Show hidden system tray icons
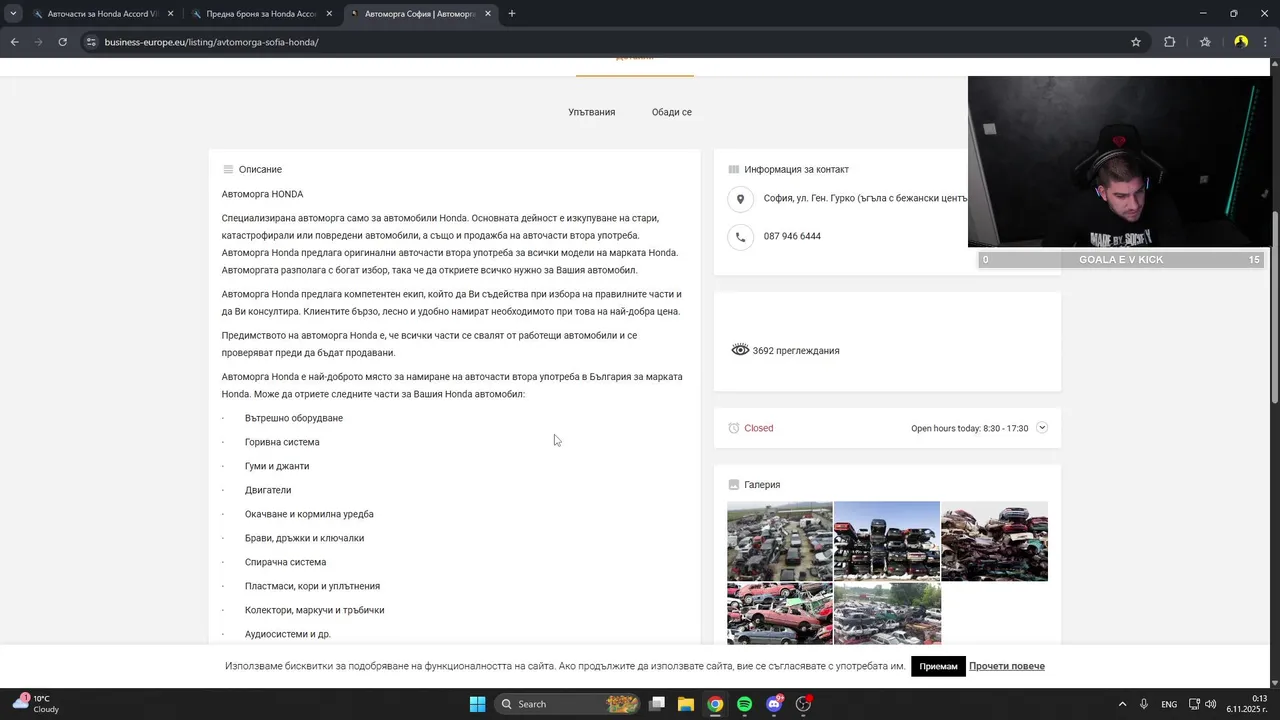The image size is (1280, 720). pyautogui.click(x=1122, y=704)
